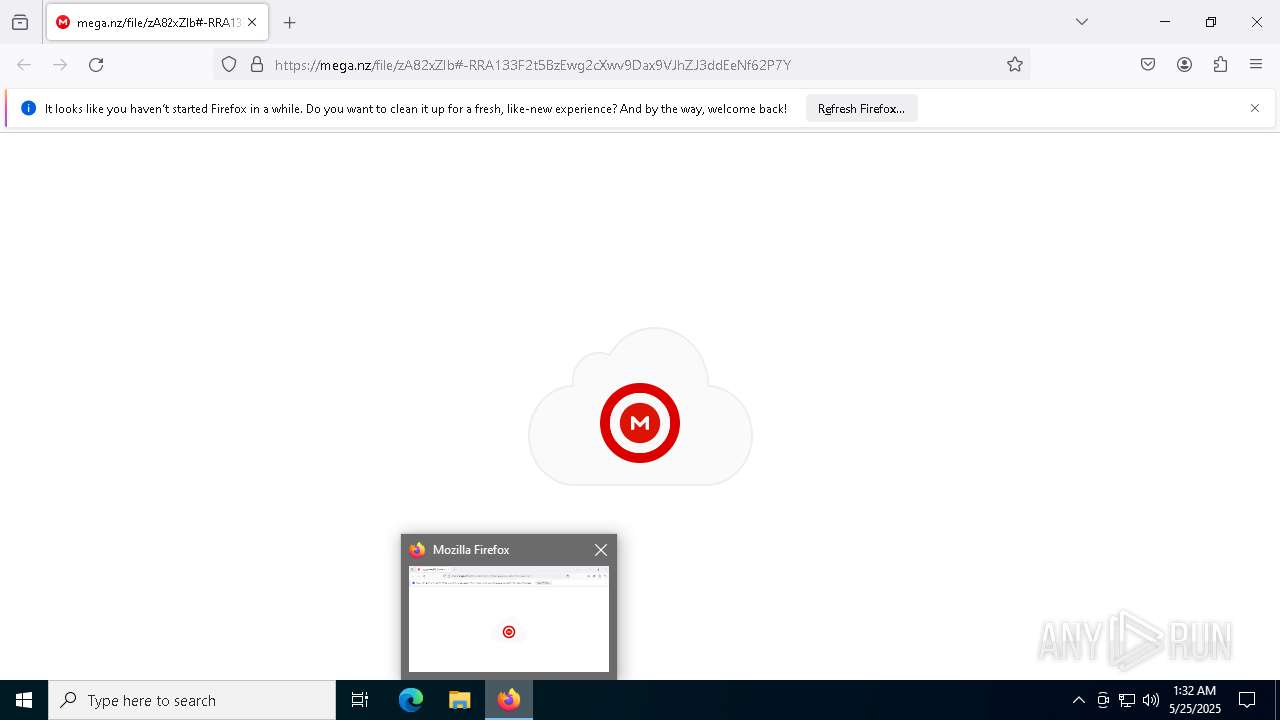Open the Extensions panel
1280x720 pixels.
coord(1220,65)
